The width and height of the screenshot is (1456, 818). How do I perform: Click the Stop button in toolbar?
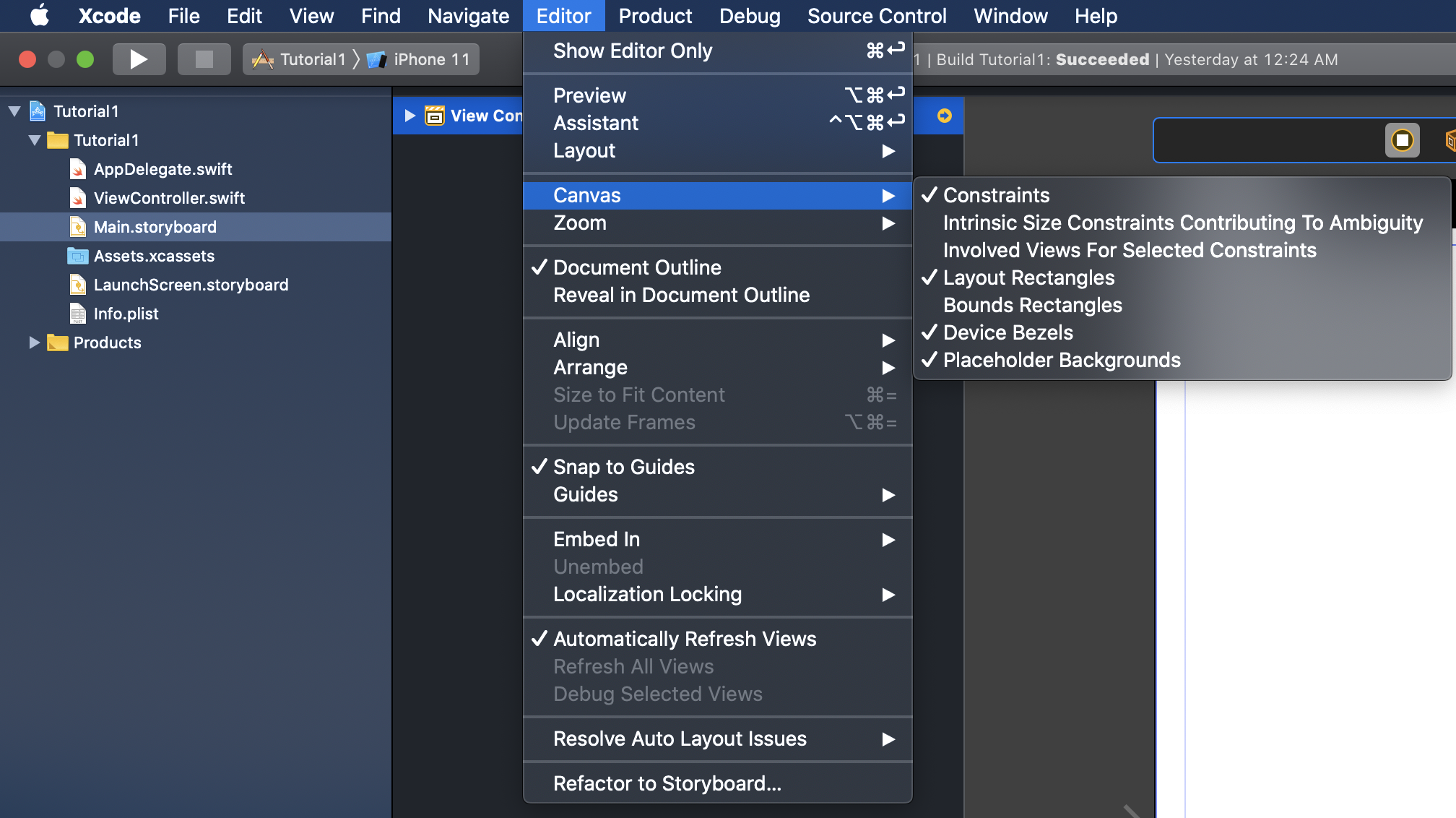204,59
